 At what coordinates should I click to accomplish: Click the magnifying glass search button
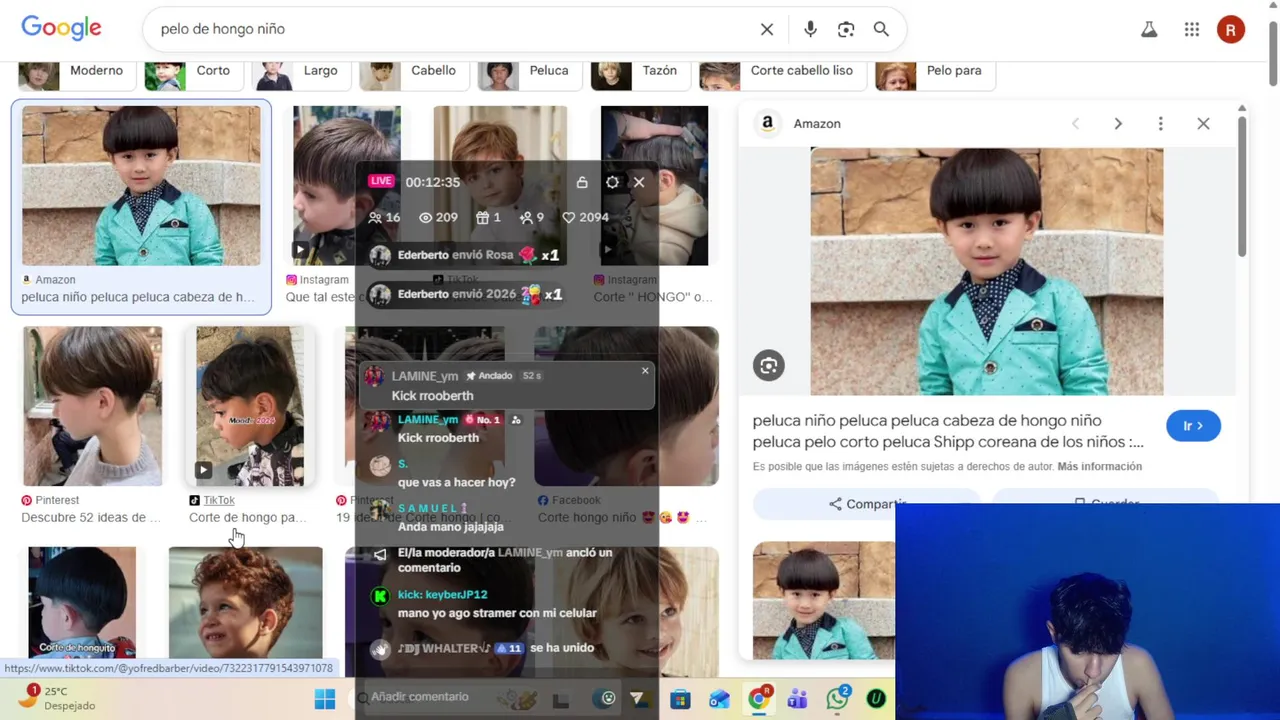[x=881, y=29]
